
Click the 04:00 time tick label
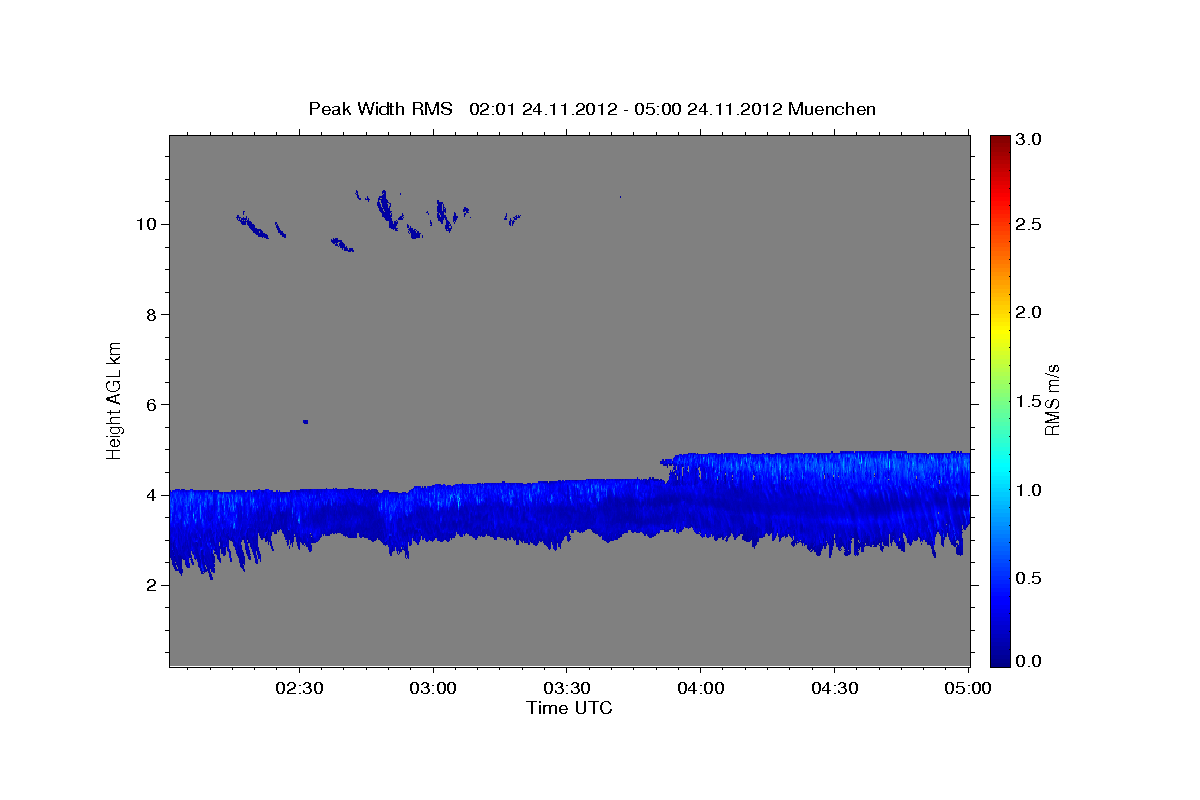(701, 689)
